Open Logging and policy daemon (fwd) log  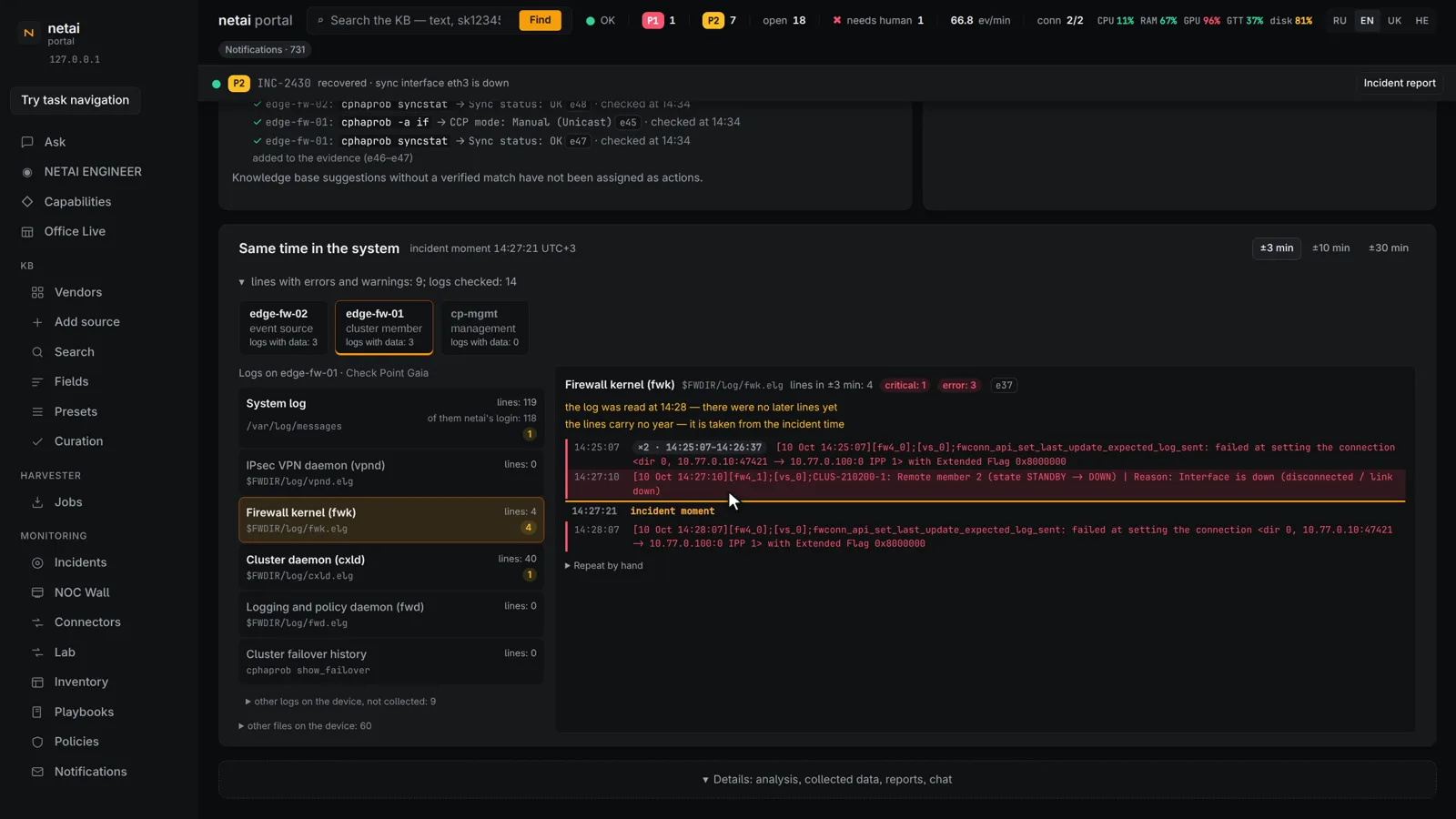click(391, 614)
